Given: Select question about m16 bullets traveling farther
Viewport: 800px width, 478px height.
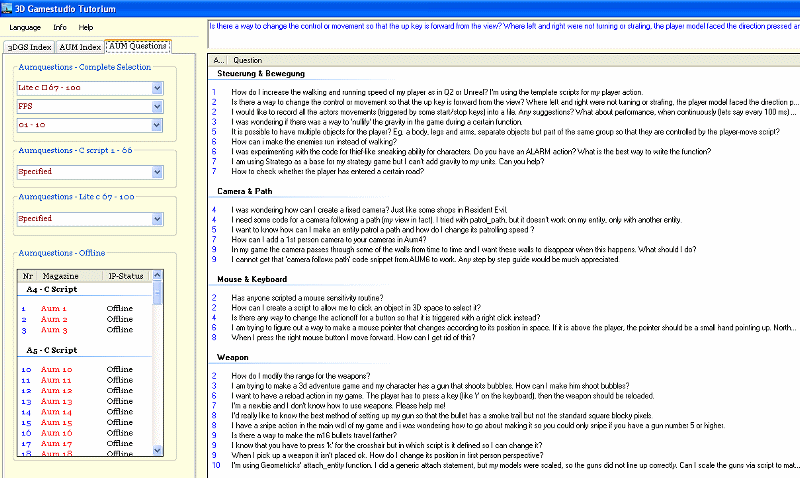Looking at the screenshot, I should 314,436.
